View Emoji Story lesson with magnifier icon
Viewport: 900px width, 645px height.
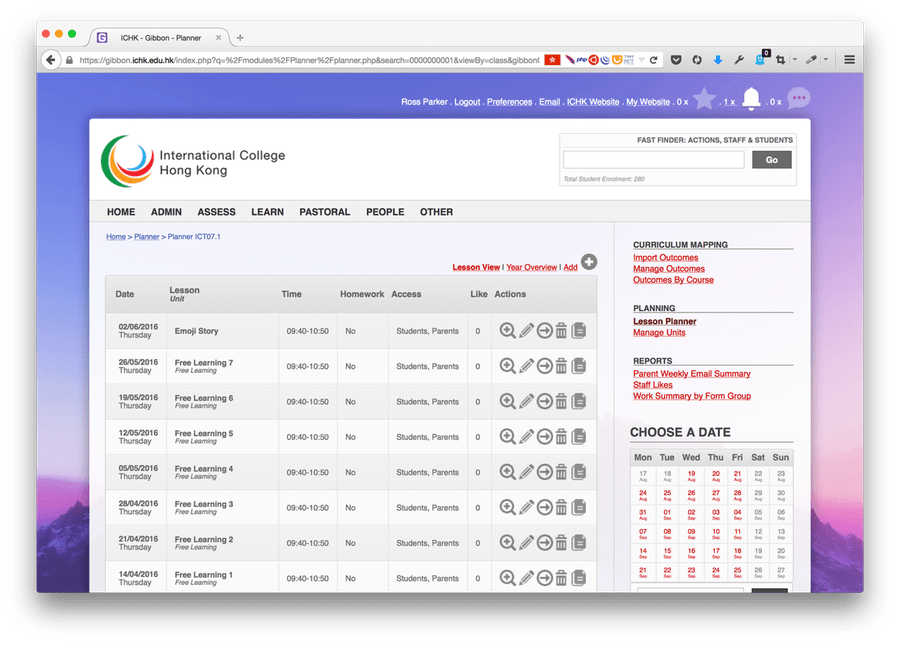pyautogui.click(x=506, y=330)
